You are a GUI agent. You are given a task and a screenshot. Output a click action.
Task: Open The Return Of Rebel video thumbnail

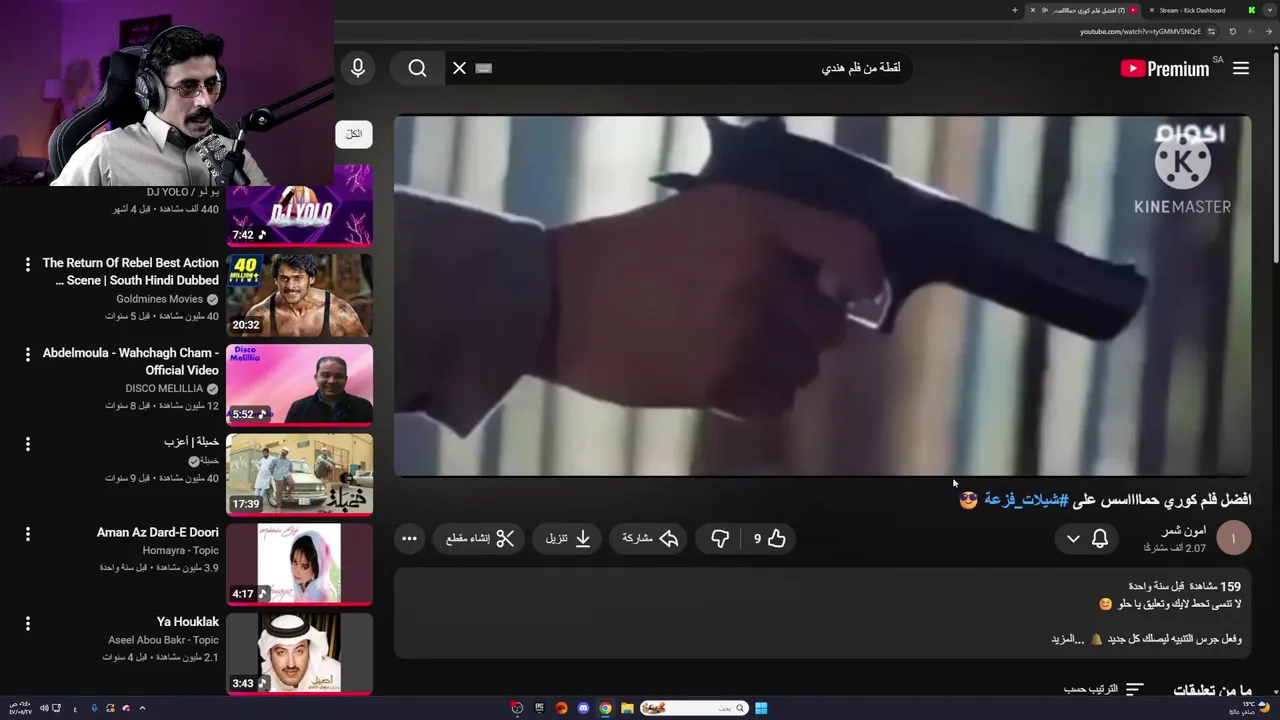pyautogui.click(x=300, y=295)
